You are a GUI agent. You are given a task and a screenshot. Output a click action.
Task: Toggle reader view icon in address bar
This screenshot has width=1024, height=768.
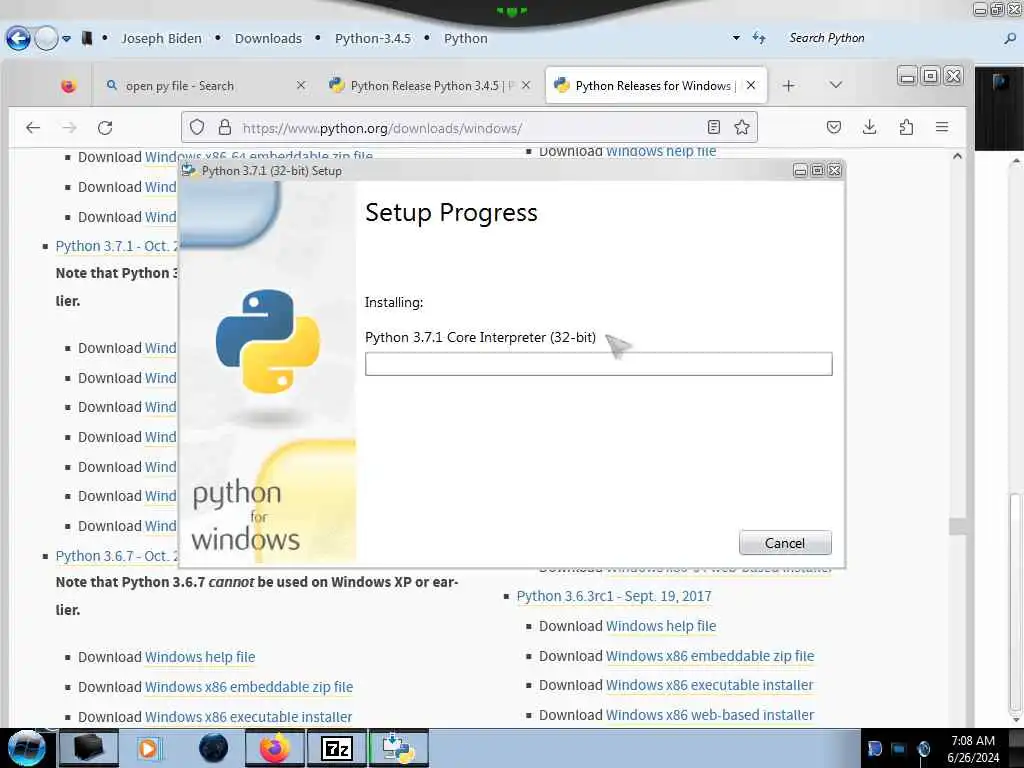[714, 127]
